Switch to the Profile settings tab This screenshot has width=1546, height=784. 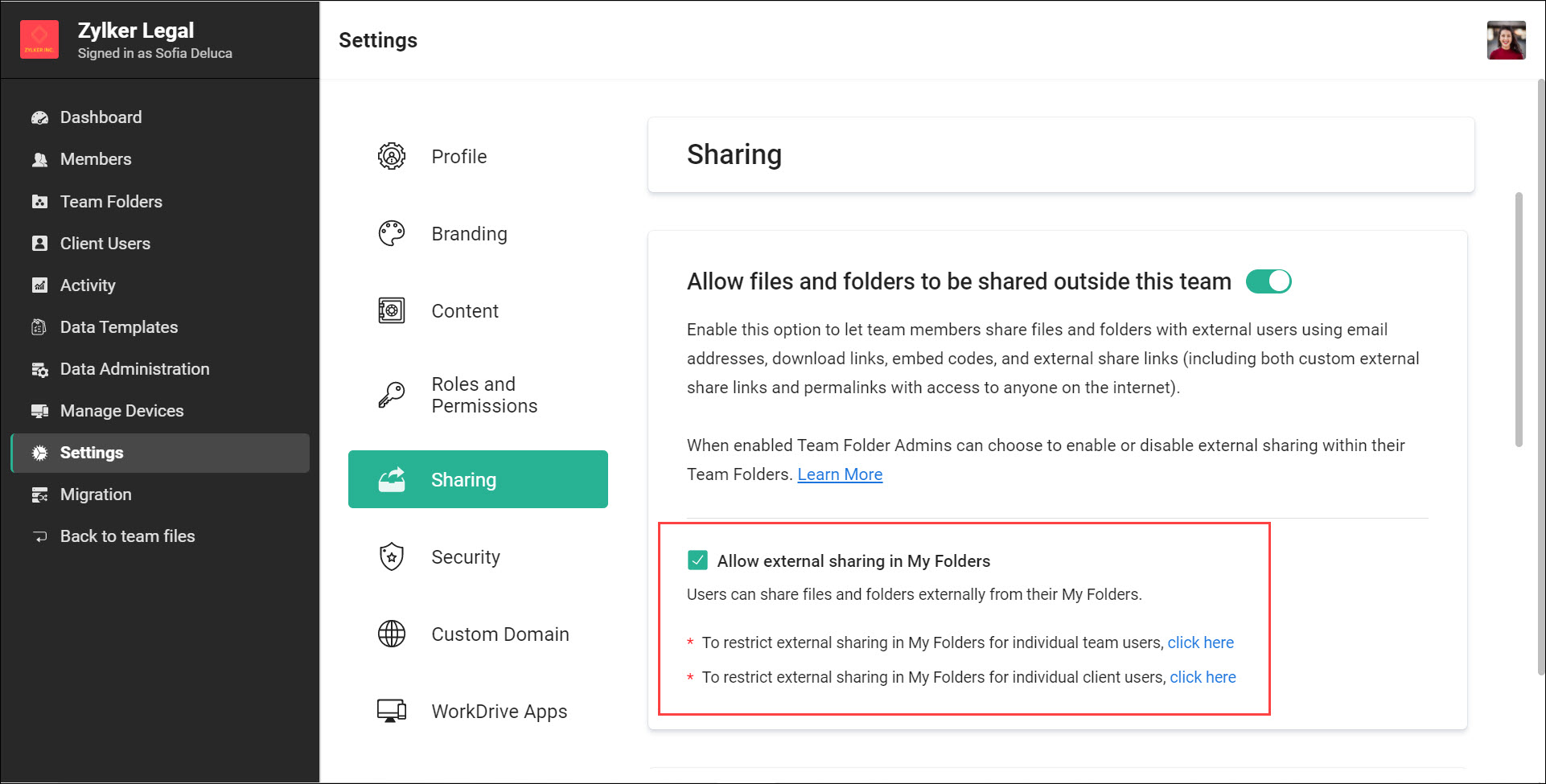click(x=458, y=156)
